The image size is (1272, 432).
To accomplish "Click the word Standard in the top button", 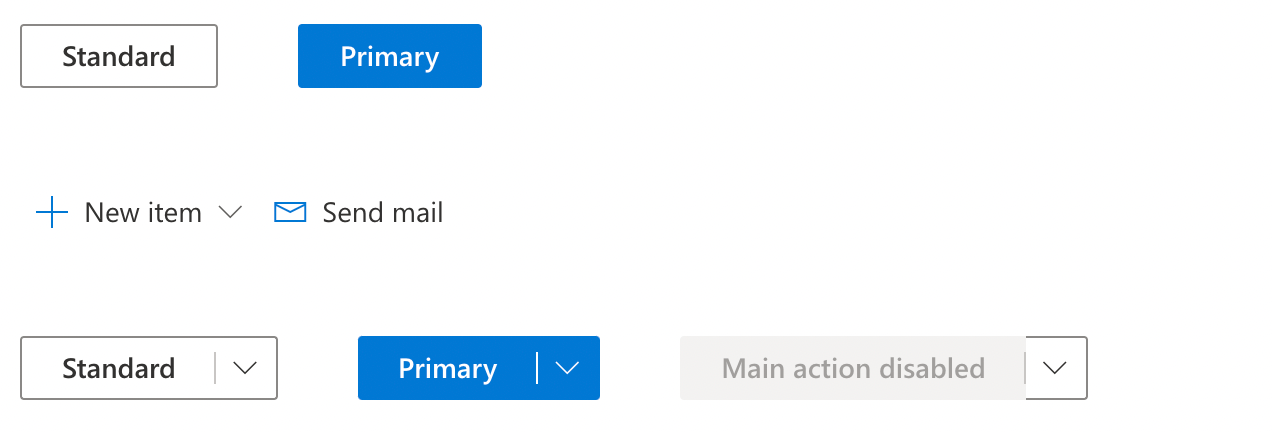I will pyautogui.click(x=118, y=56).
